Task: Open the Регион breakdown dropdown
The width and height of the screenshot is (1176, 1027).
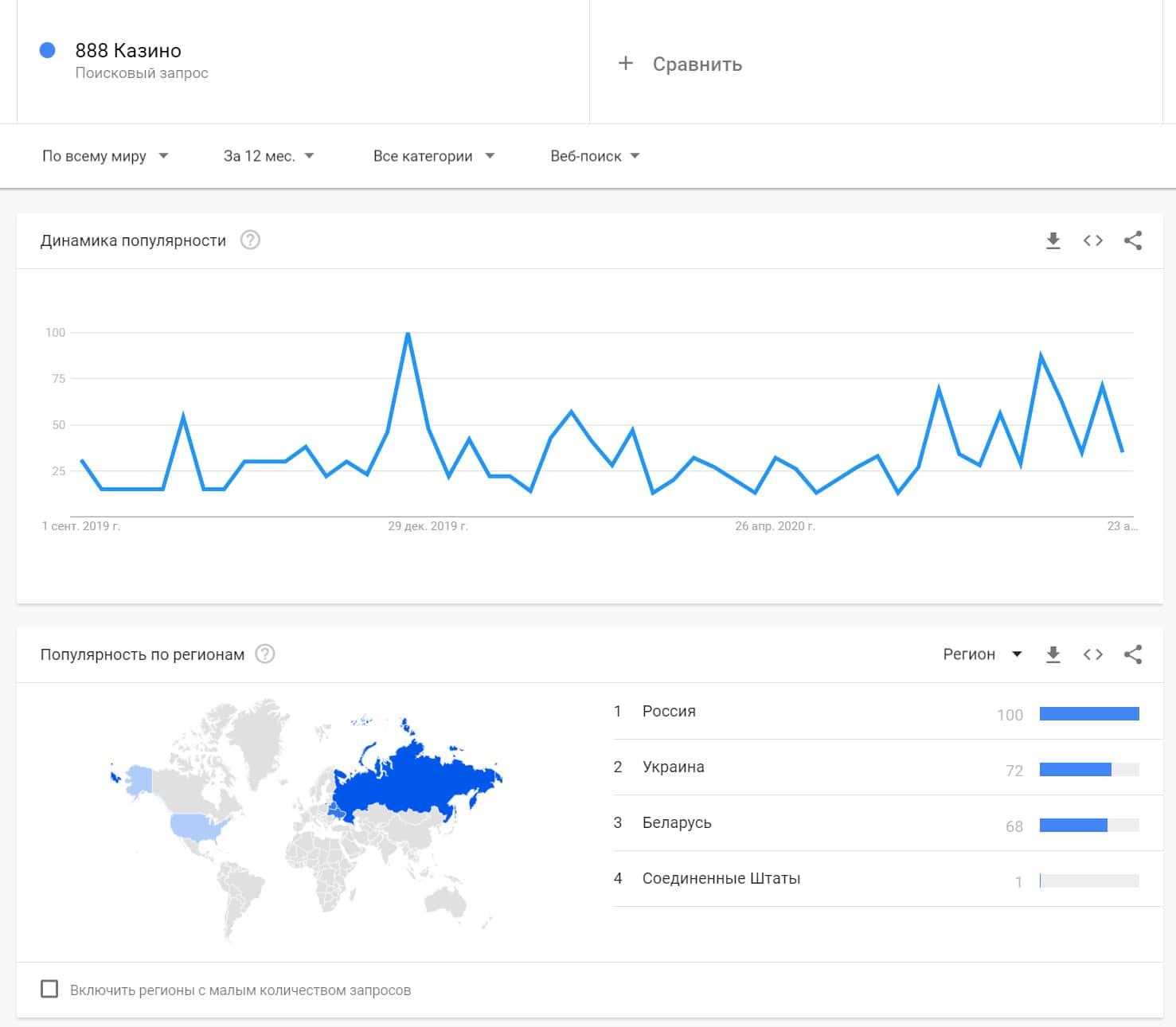Action: tap(982, 654)
